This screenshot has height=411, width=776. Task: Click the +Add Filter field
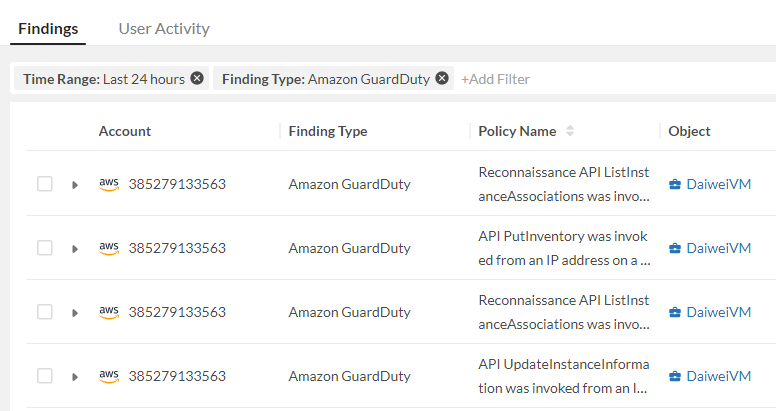[496, 79]
